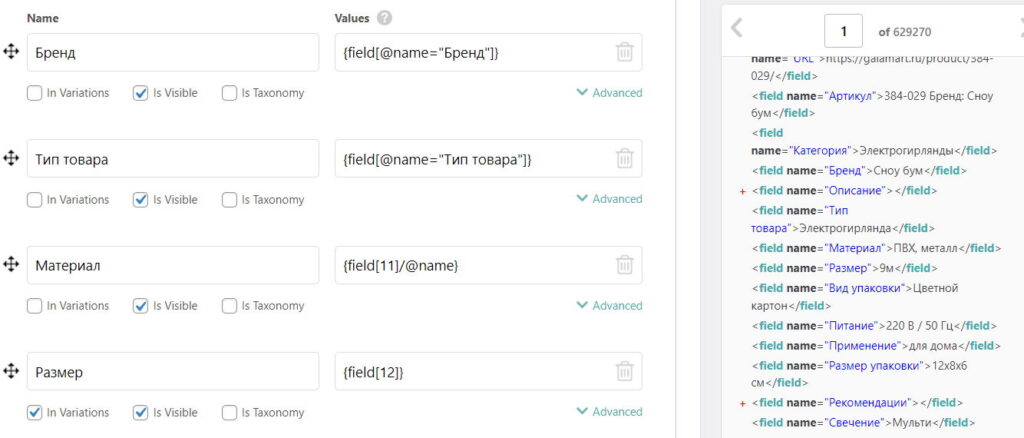The image size is (1024, 438).
Task: Open the Values help question mark
Action: click(x=385, y=18)
